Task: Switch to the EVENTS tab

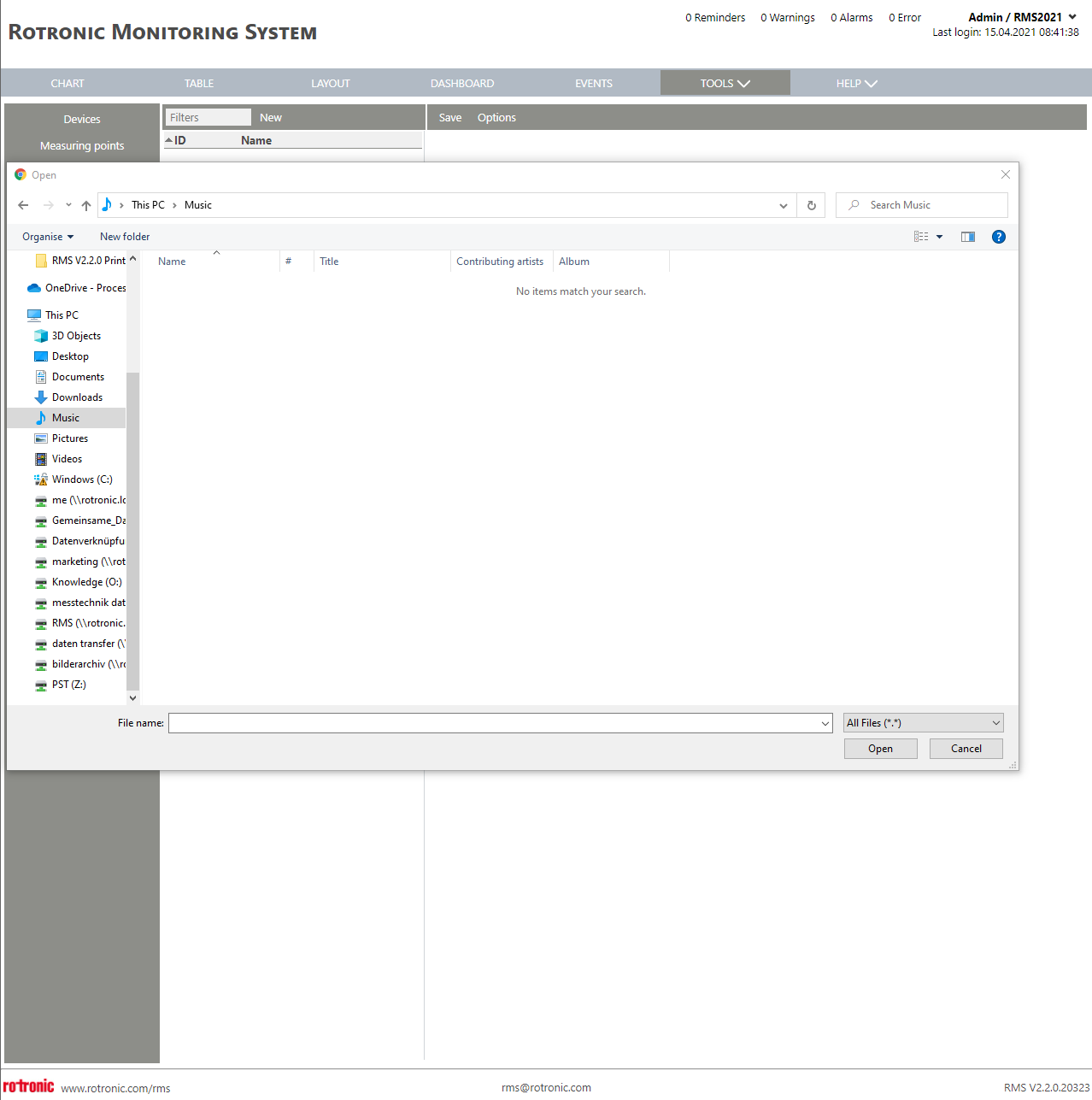Action: 594,83
